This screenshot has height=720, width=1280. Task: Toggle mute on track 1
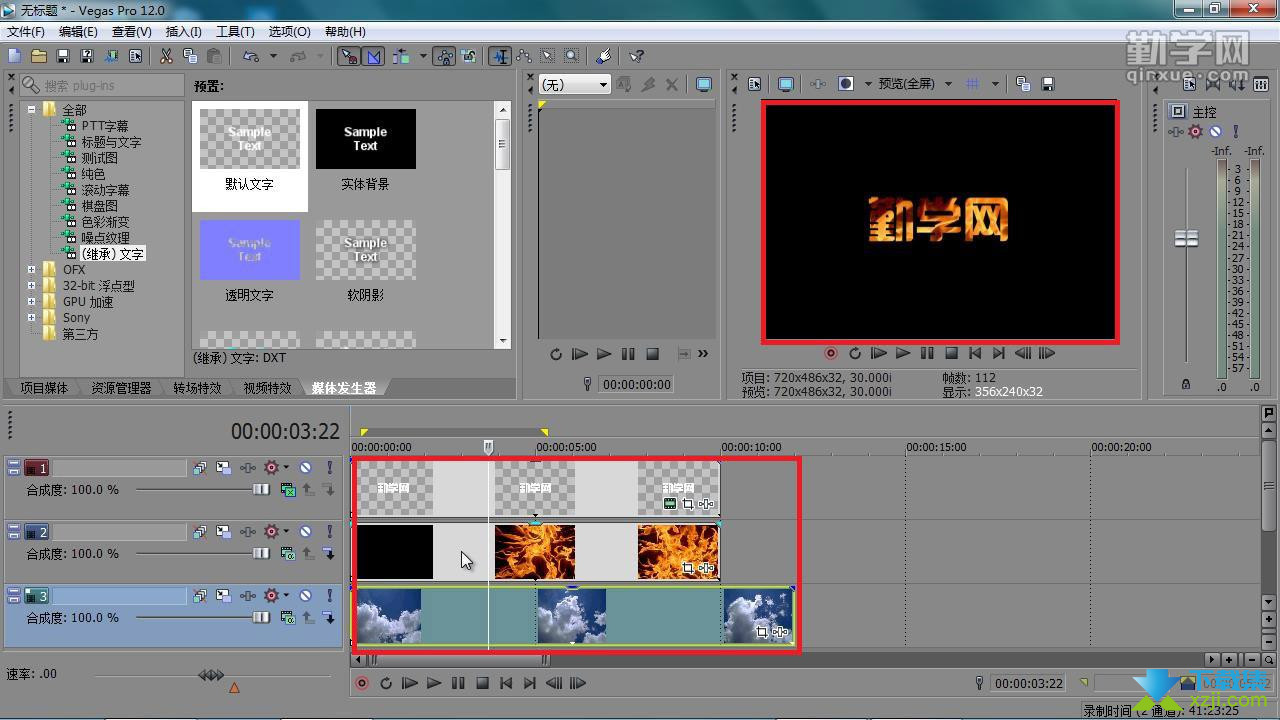(x=306, y=468)
